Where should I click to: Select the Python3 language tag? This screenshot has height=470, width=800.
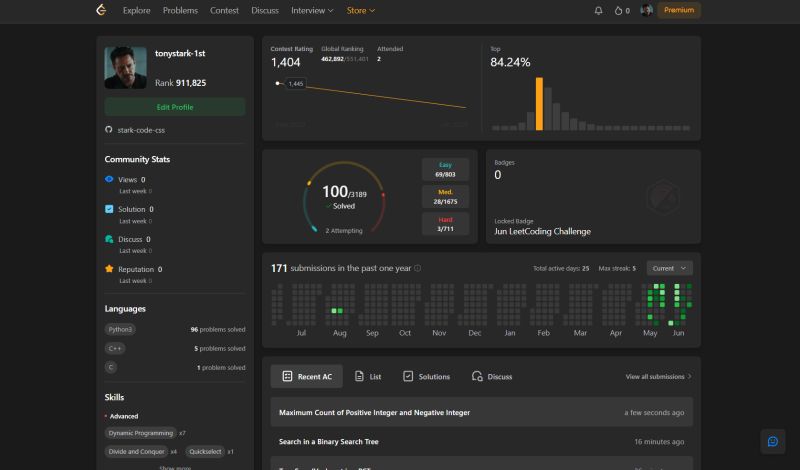[120, 329]
